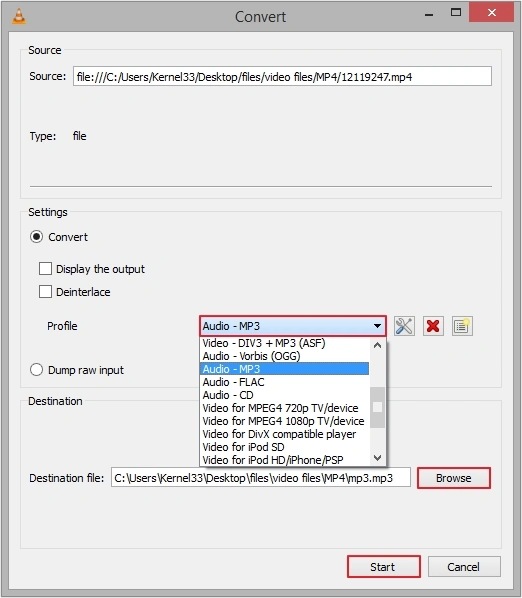The image size is (522, 598).
Task: Collapse the Profile dropdown arrow
Action: click(x=377, y=326)
